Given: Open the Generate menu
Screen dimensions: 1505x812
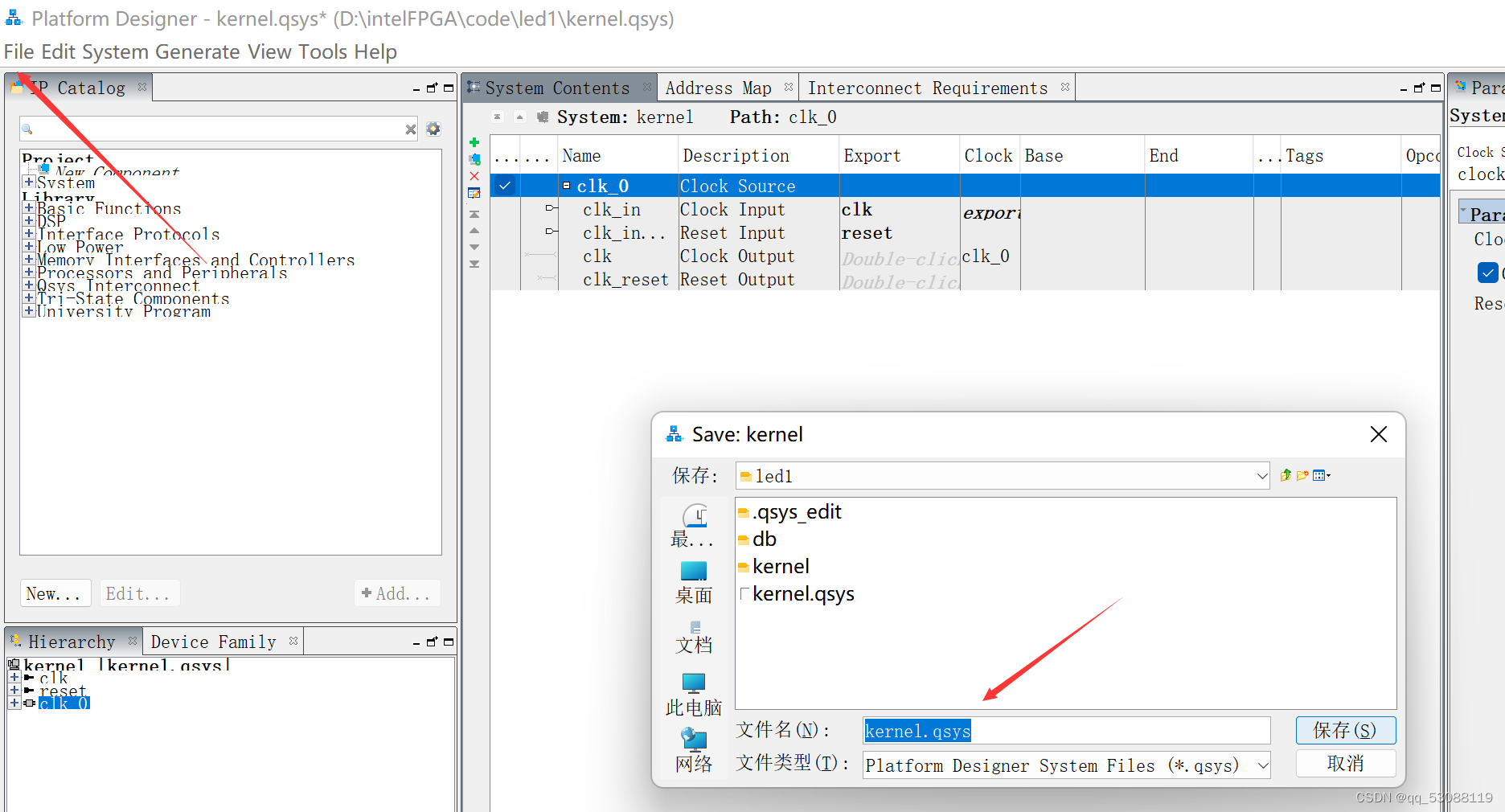Looking at the screenshot, I should coord(198,52).
